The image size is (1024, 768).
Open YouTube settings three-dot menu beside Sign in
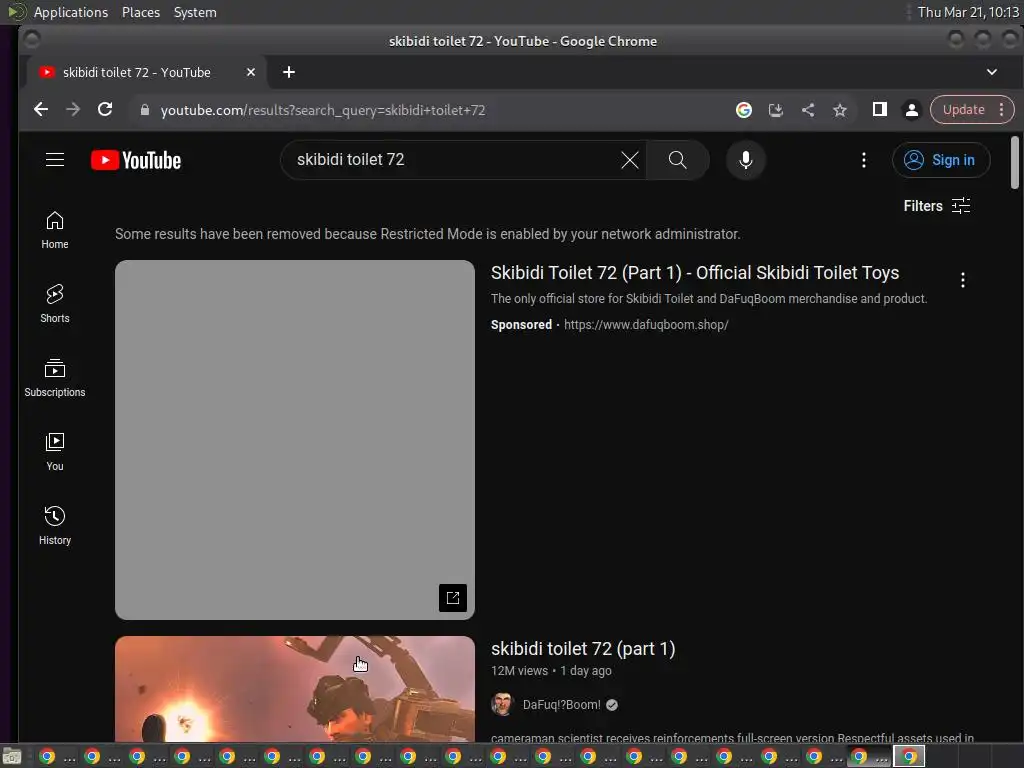point(863,160)
